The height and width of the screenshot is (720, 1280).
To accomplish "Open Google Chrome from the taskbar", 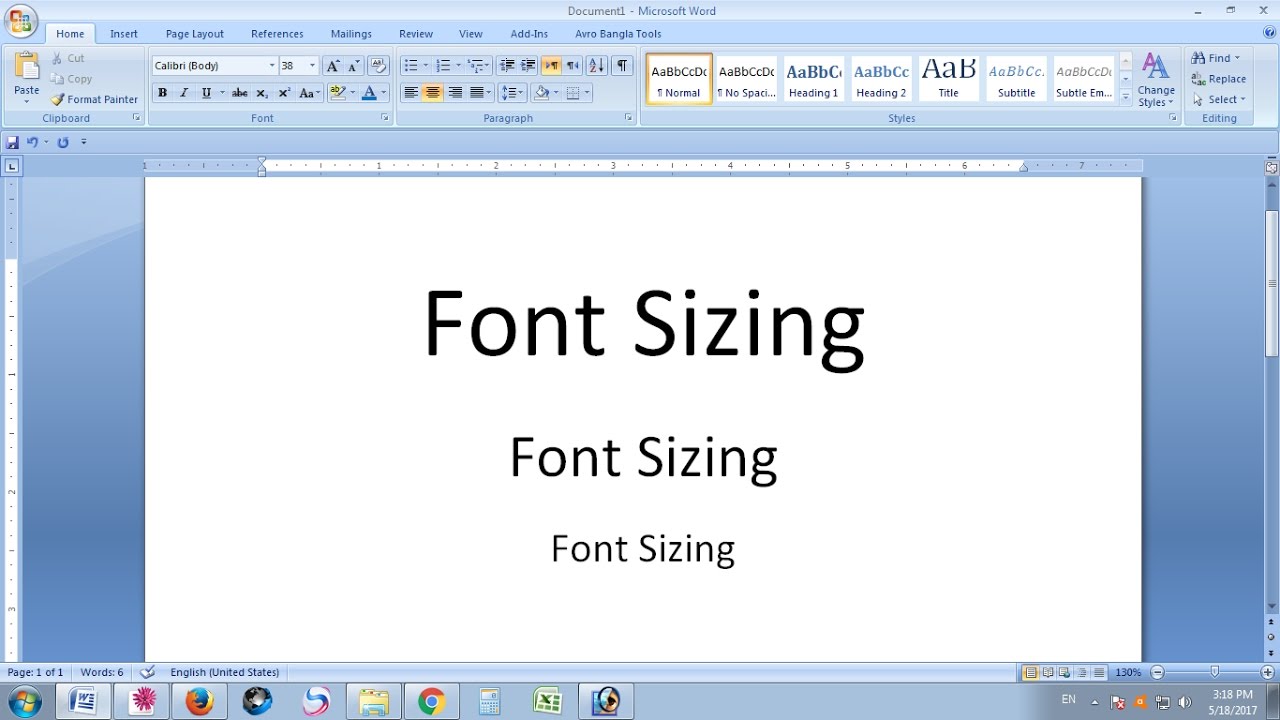I will tap(432, 702).
